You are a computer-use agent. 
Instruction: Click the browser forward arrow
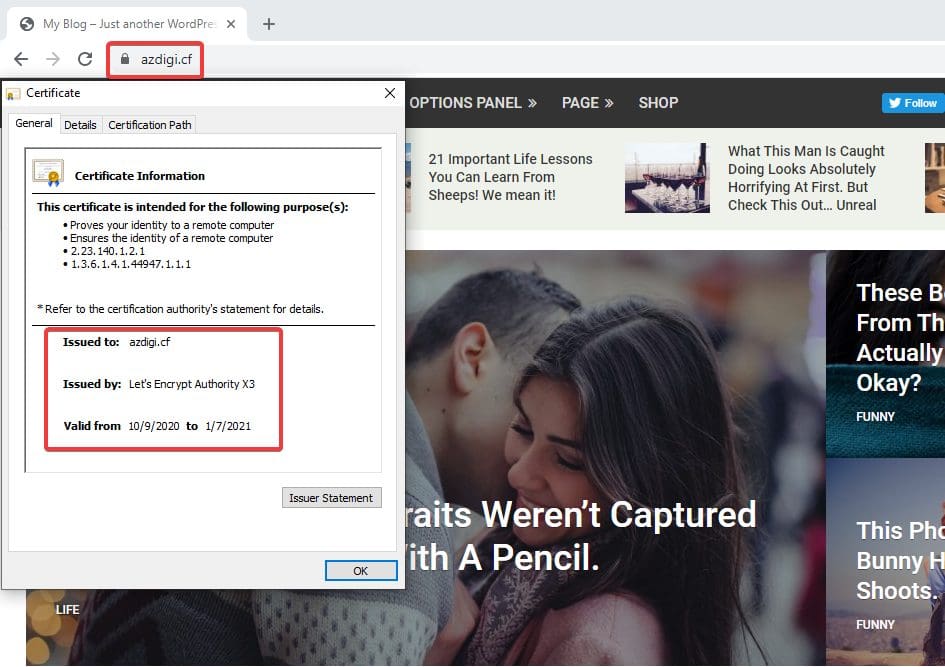point(53,59)
